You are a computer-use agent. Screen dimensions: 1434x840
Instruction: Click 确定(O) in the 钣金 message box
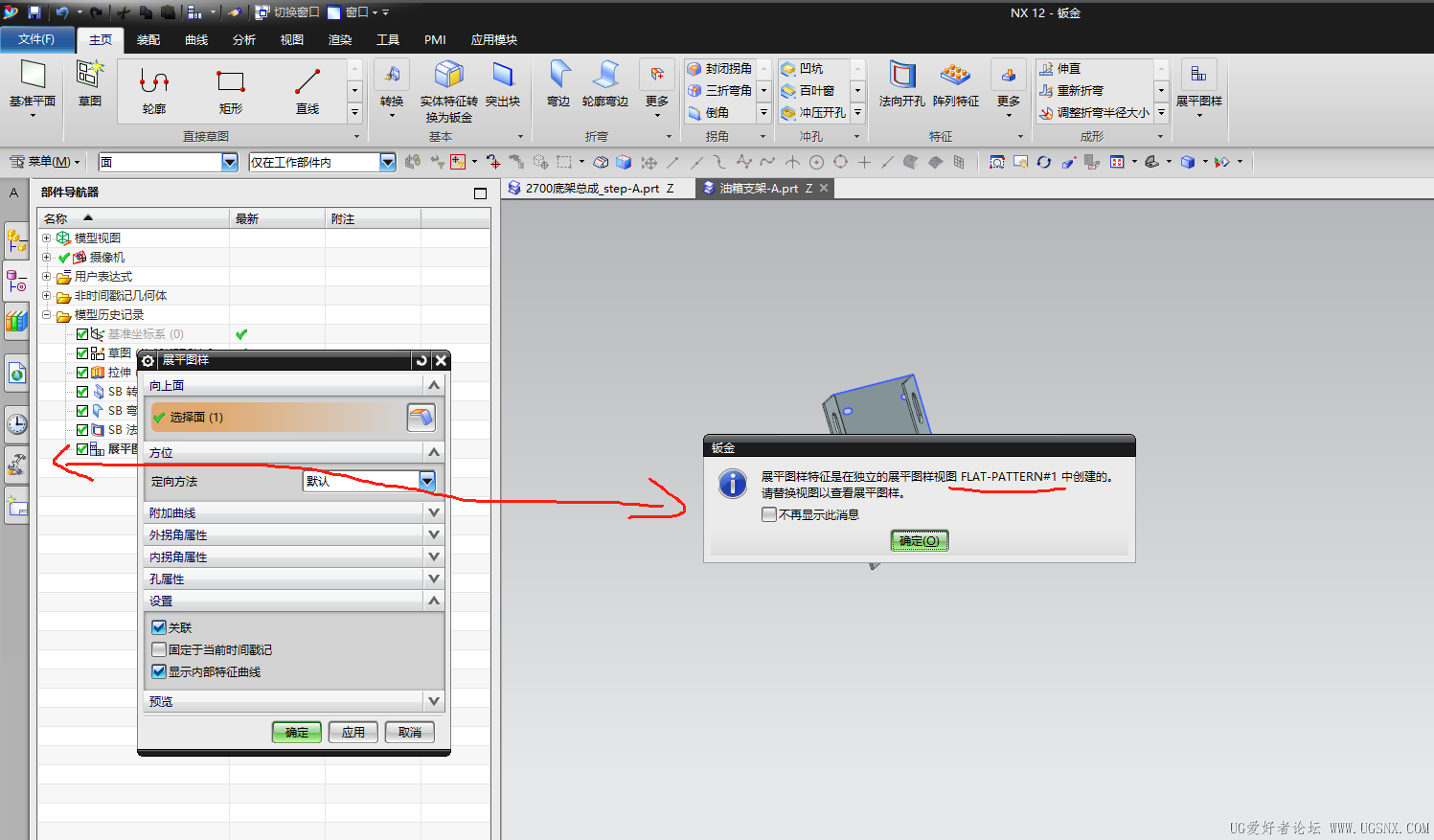click(x=919, y=540)
